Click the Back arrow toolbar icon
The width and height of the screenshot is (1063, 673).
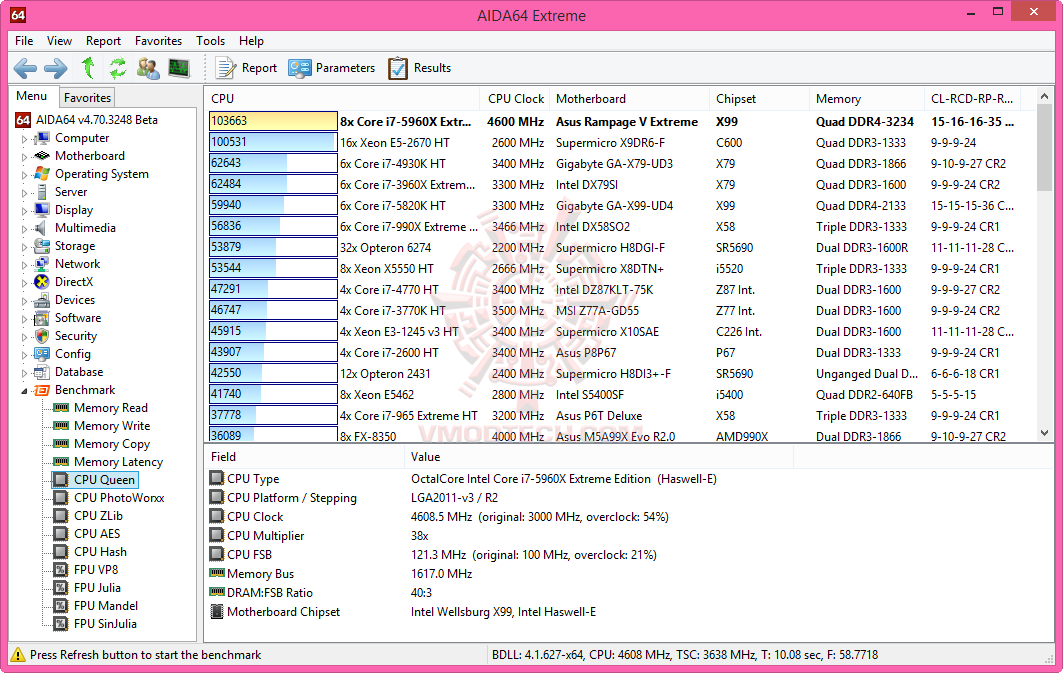pyautogui.click(x=26, y=68)
